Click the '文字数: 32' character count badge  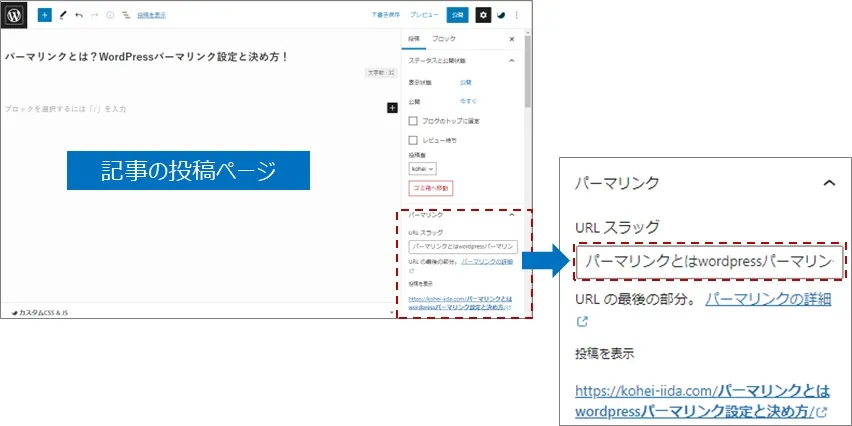[380, 72]
